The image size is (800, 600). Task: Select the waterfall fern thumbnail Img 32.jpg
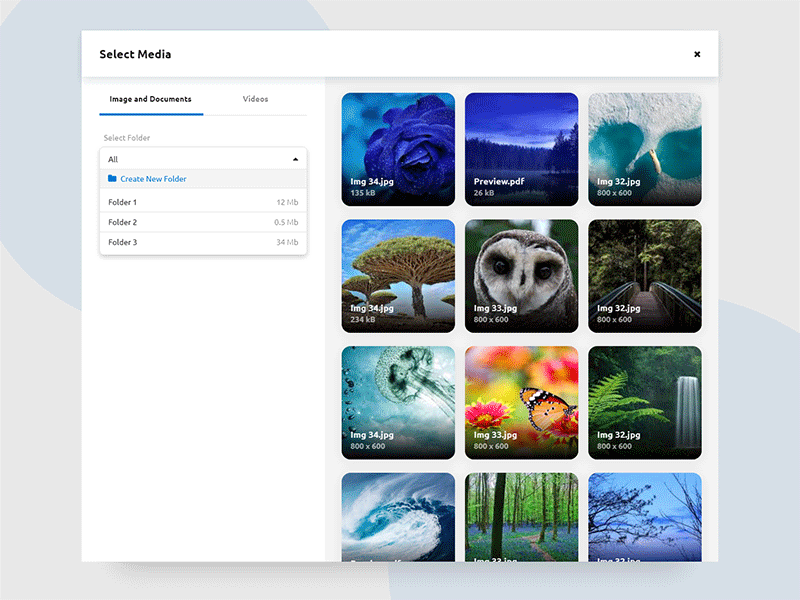tap(644, 401)
